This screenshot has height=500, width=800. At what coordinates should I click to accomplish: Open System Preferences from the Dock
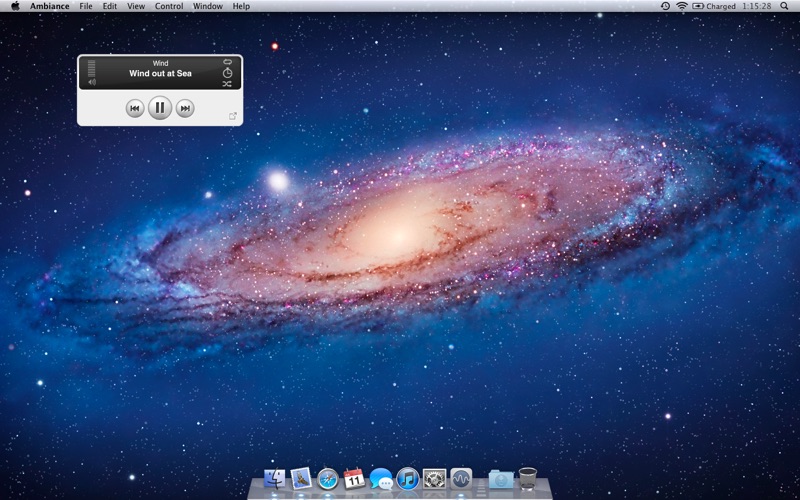(x=434, y=479)
